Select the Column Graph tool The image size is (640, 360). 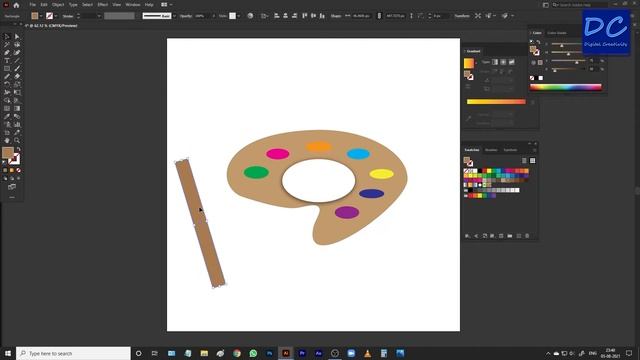click(17, 124)
